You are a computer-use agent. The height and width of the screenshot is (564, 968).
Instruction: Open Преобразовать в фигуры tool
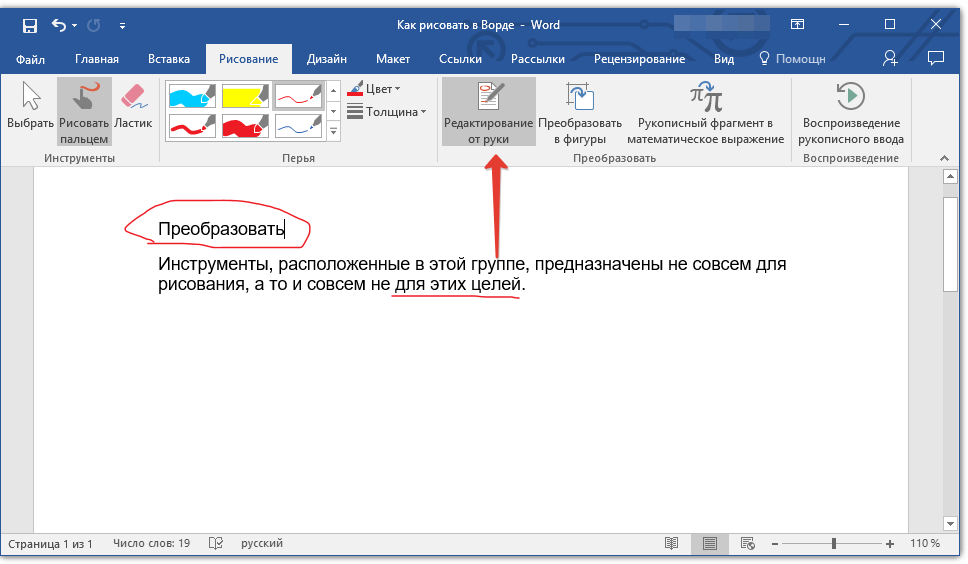point(580,113)
